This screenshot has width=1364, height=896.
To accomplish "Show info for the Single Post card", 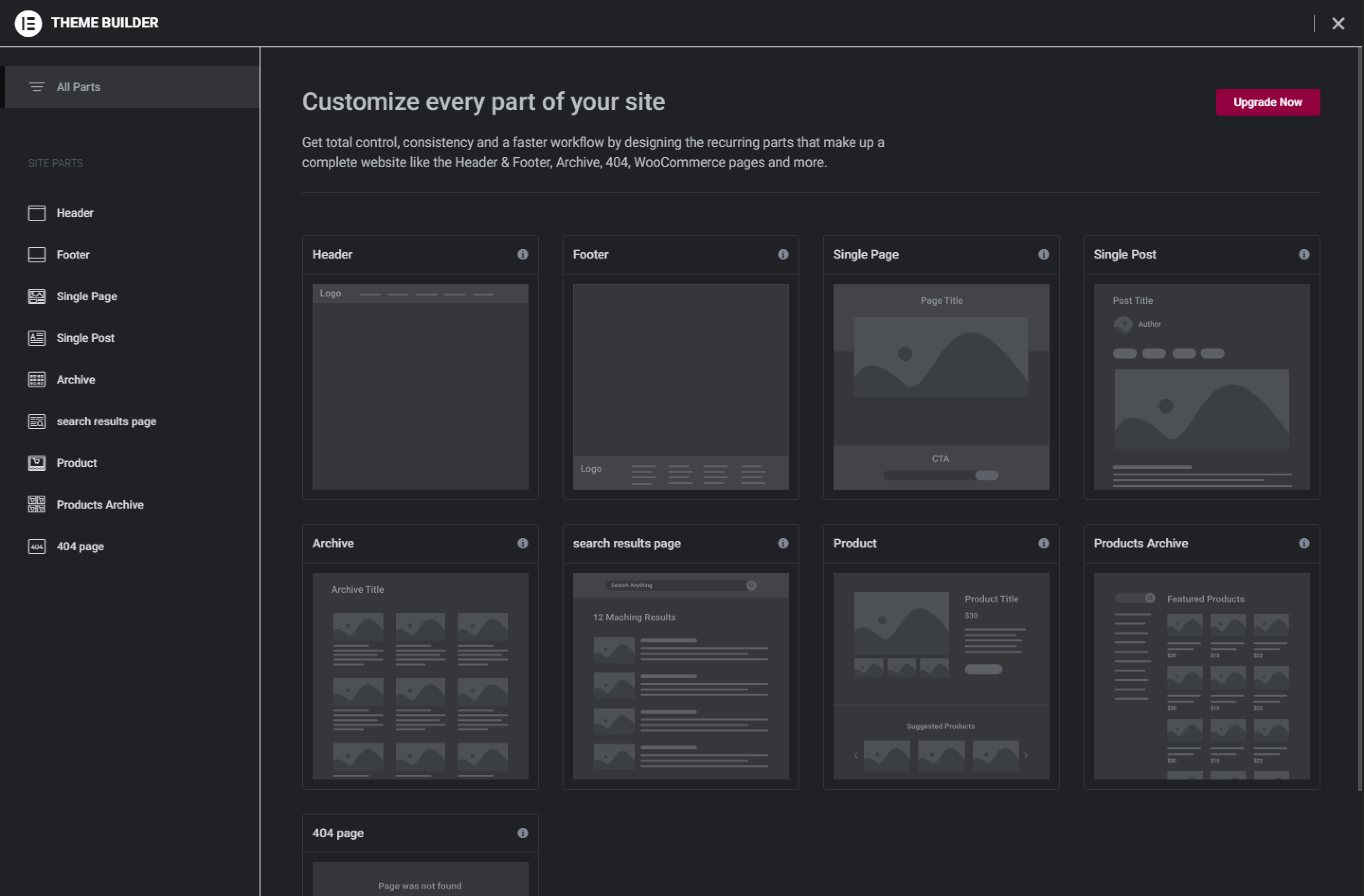I will click(x=1304, y=254).
